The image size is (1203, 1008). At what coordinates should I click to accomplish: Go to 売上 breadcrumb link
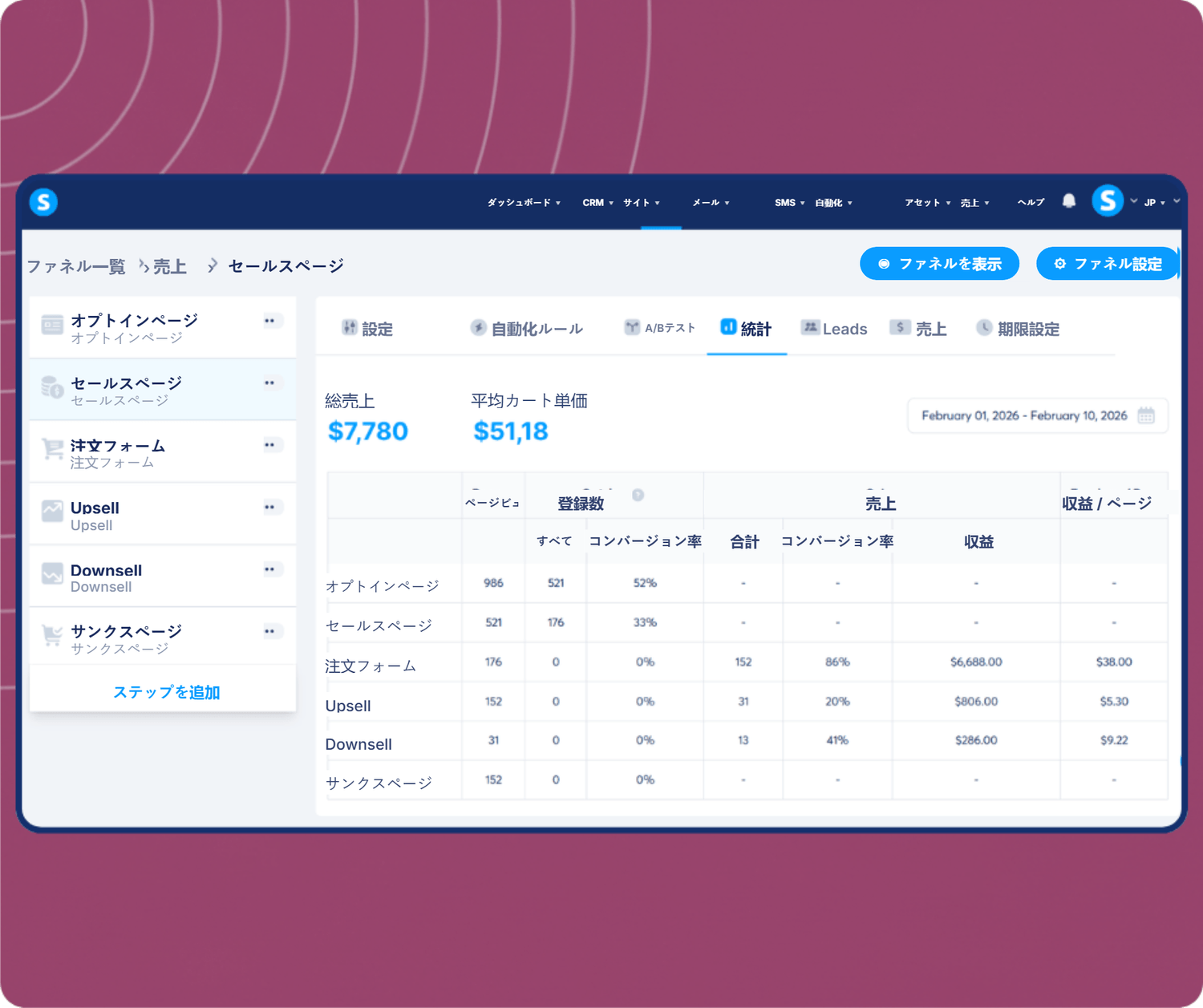170,266
